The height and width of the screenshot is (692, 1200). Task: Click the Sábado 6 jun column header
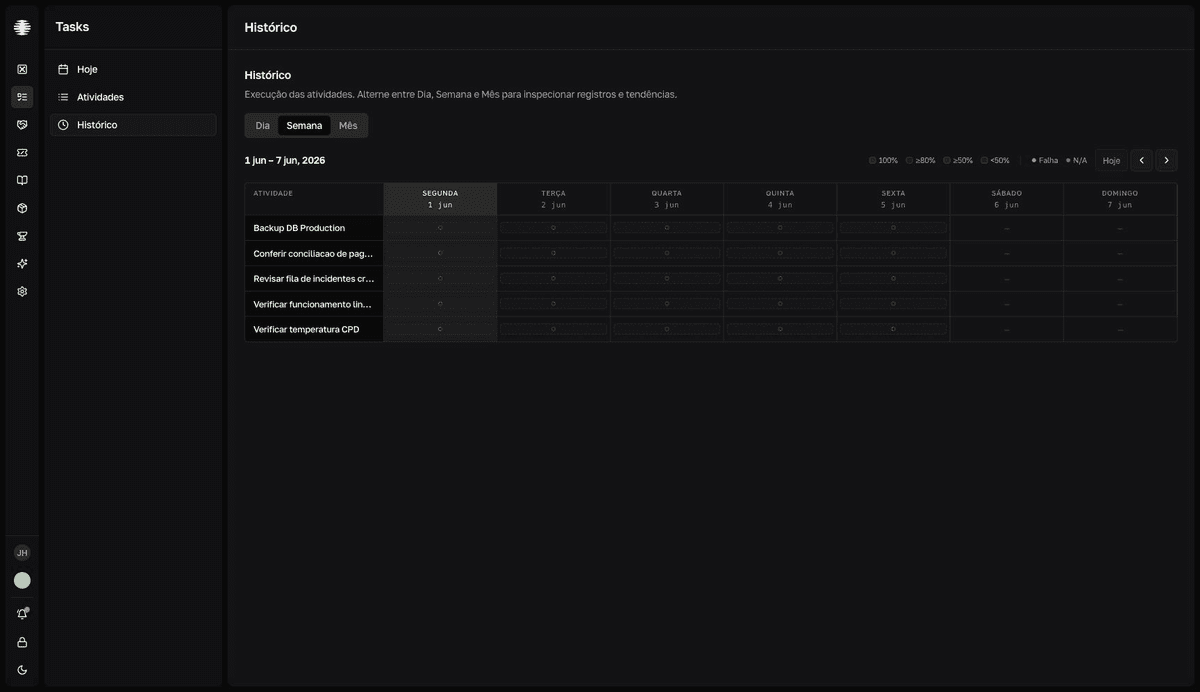point(1007,199)
